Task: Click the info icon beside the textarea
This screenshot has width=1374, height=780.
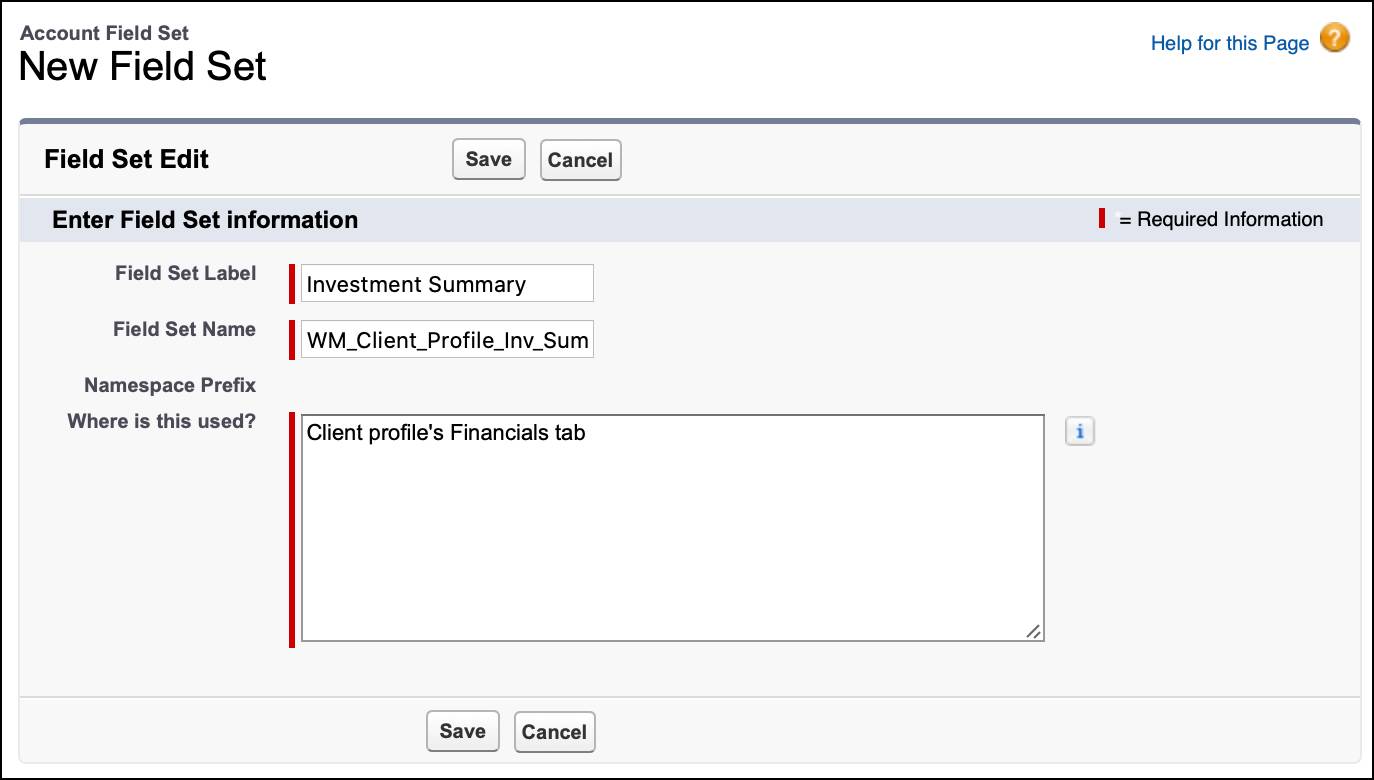Action: (x=1079, y=430)
